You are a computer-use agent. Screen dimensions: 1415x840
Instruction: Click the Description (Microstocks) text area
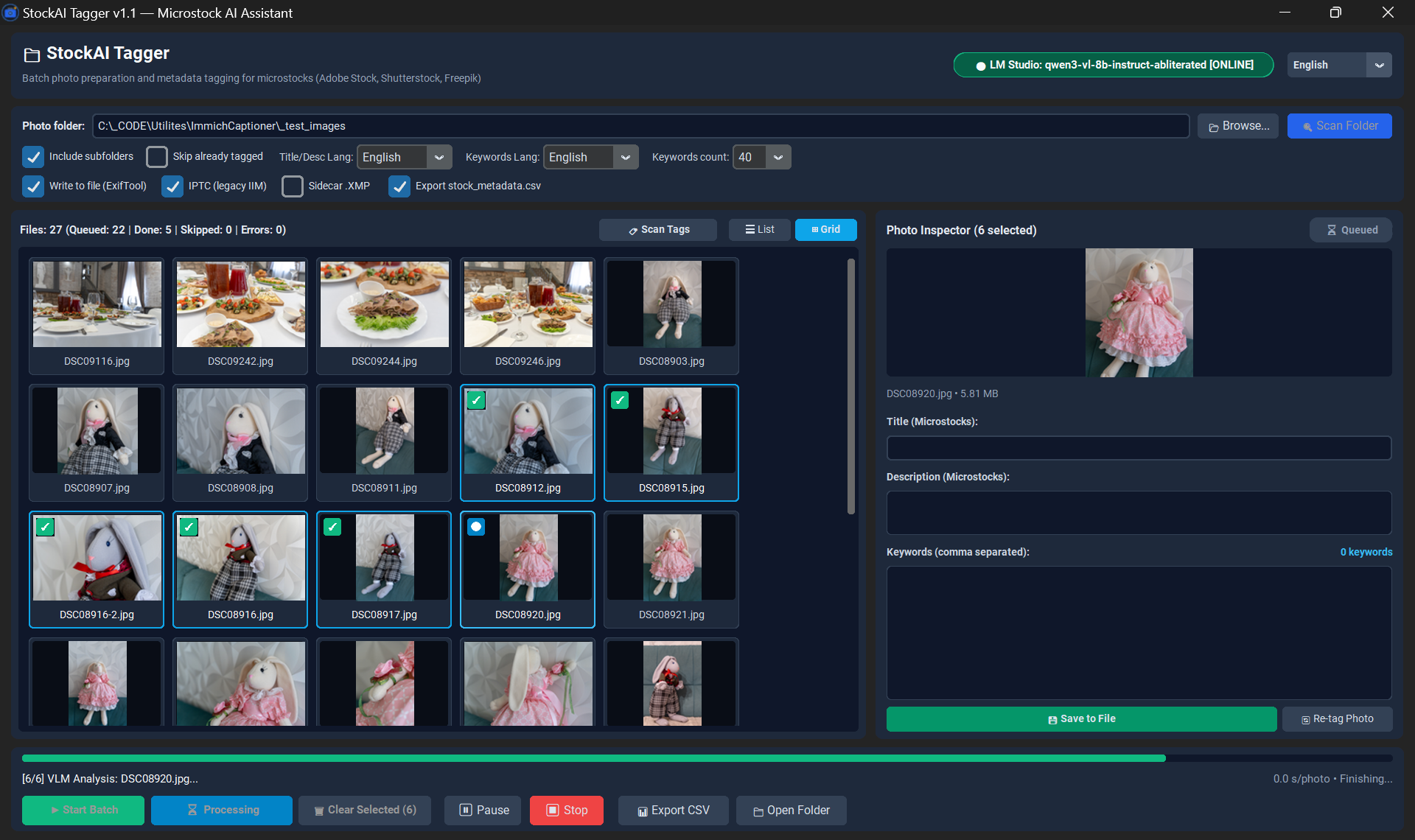pos(1139,513)
